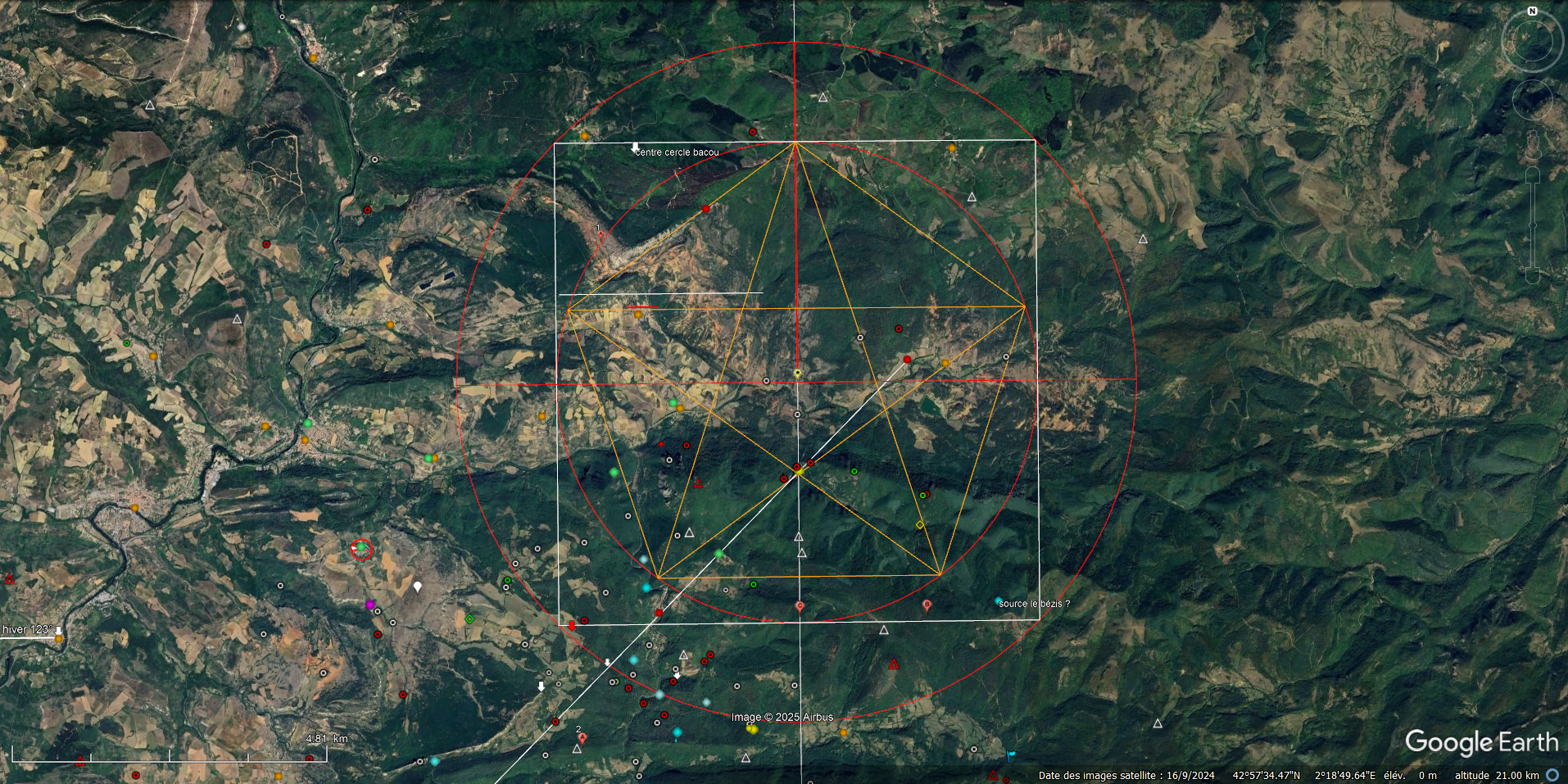This screenshot has width=1568, height=784.
Task: Click the satellite imagery date text
Action: [x=1126, y=775]
